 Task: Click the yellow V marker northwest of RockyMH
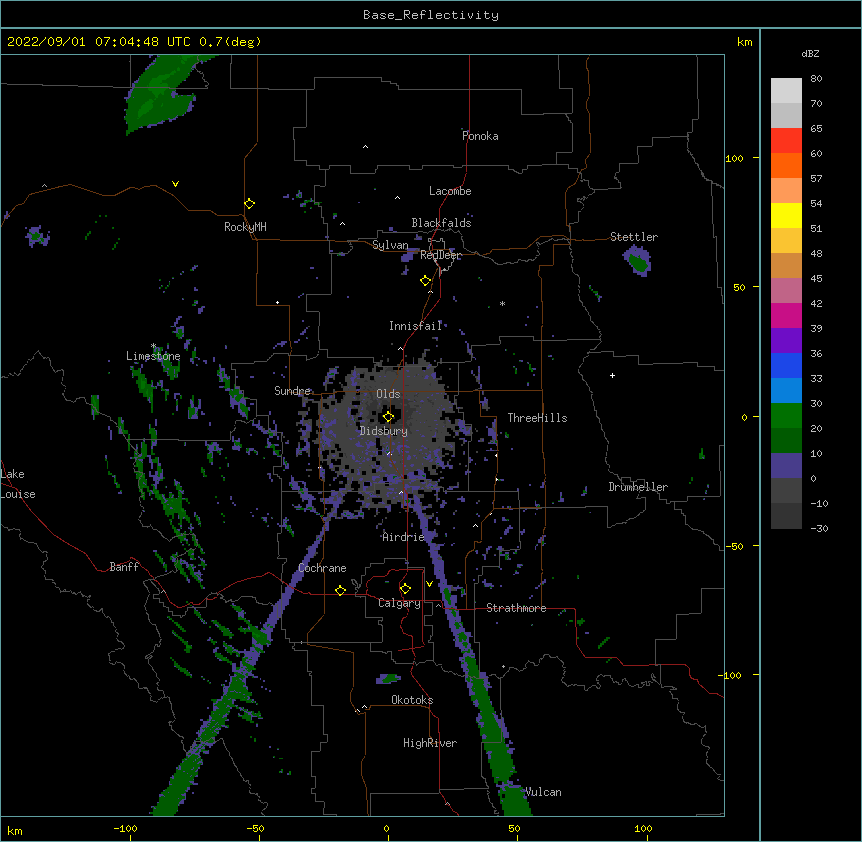[x=175, y=184]
